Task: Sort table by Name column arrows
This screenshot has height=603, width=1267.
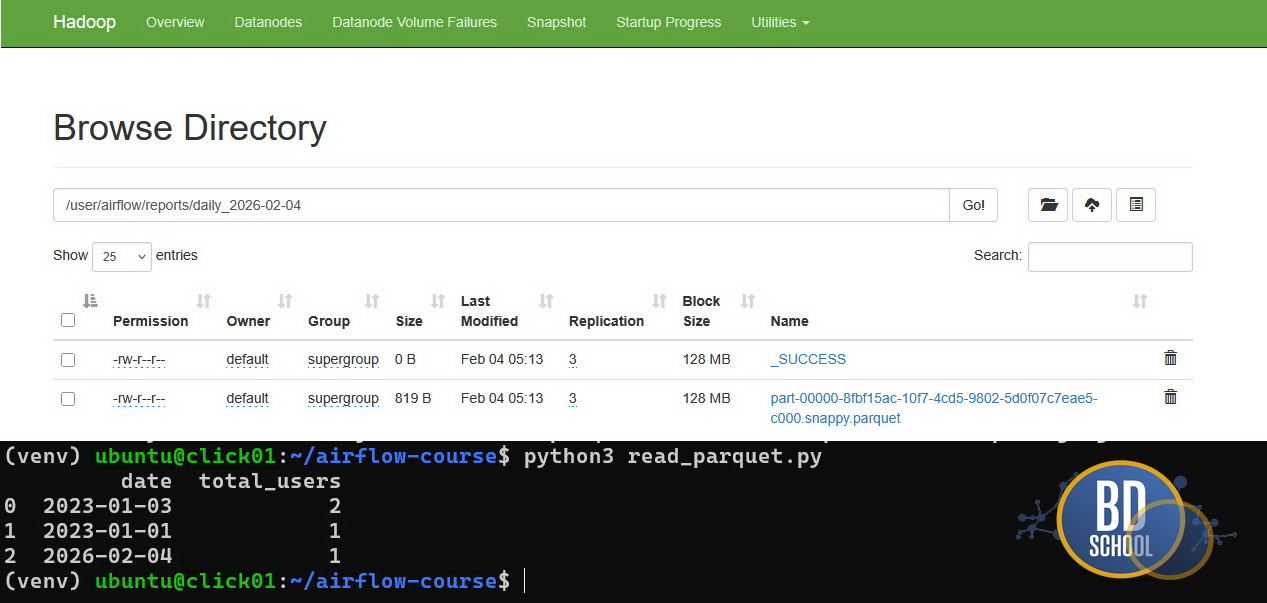Action: point(1139,301)
